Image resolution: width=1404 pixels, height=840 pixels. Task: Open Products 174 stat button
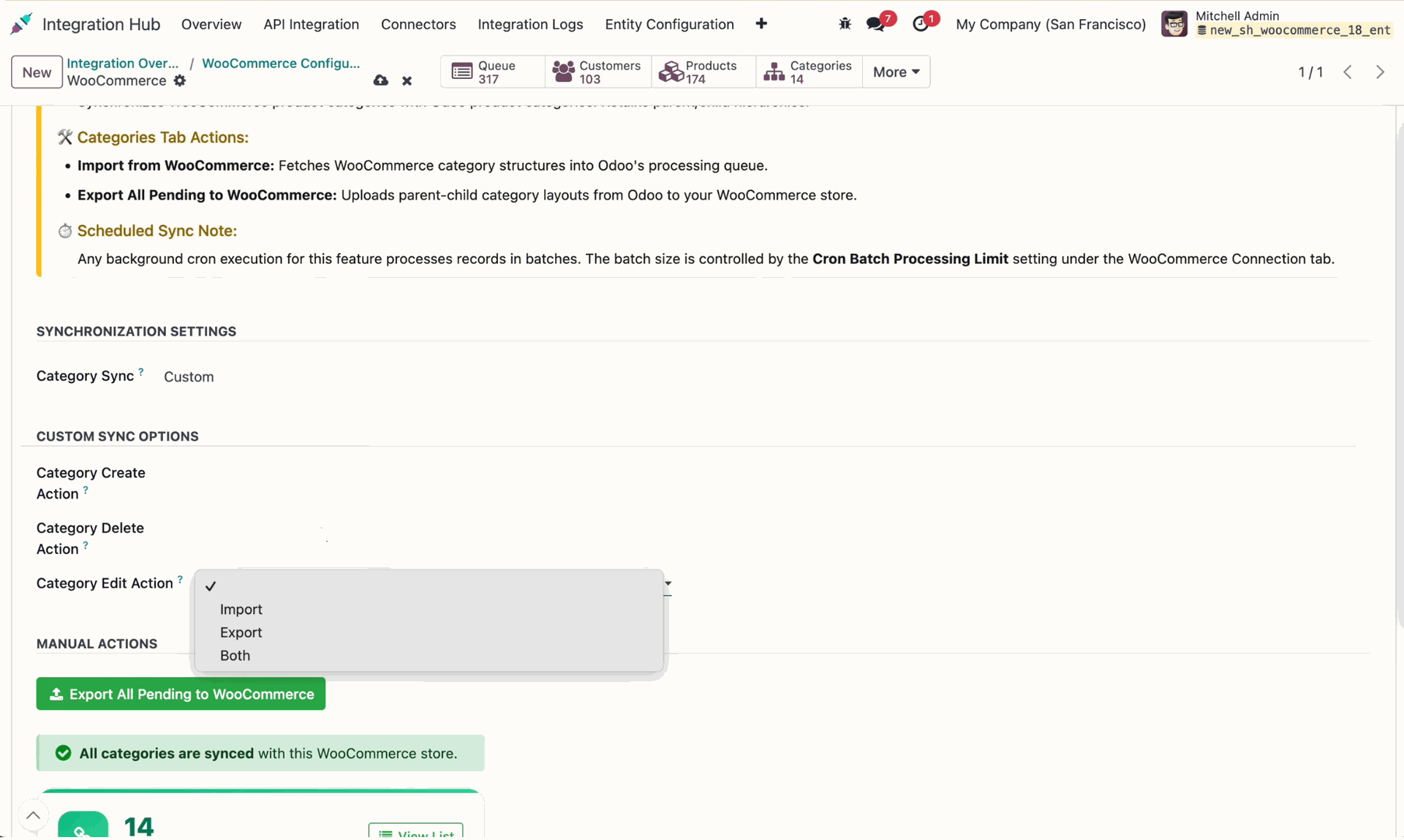point(703,72)
